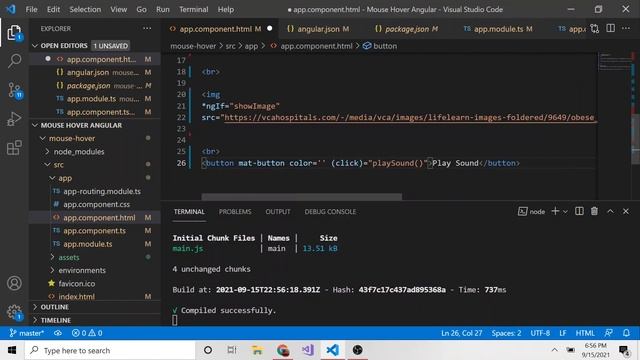Open index.html in file tree
Screen dimensions: 640x360
[x=76, y=297]
